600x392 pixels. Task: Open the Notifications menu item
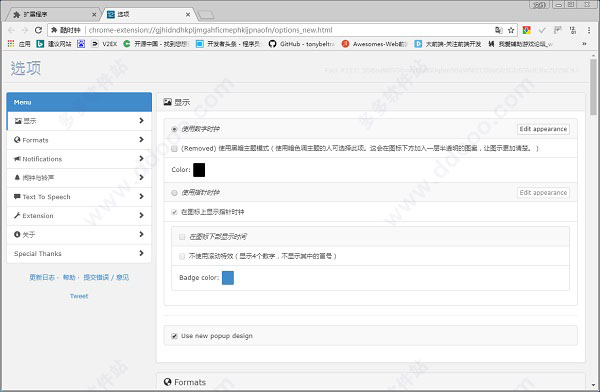tap(79, 159)
